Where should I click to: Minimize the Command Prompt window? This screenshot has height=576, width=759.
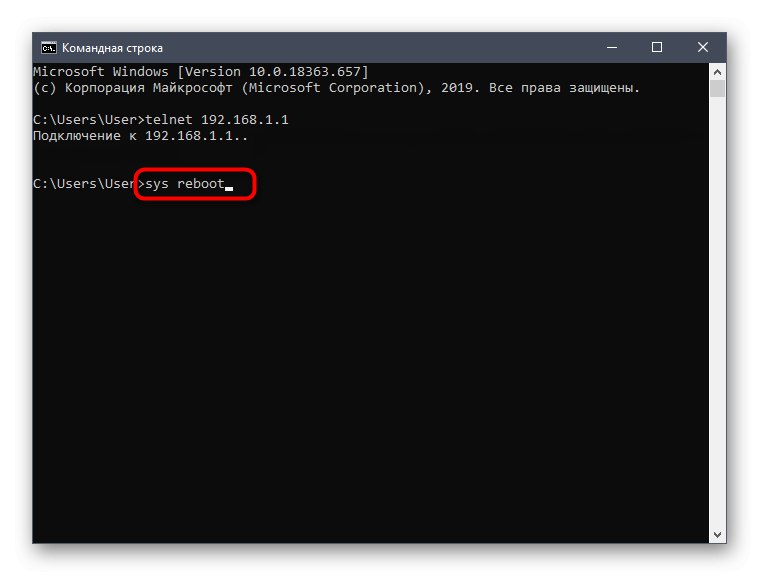pyautogui.click(x=612, y=47)
